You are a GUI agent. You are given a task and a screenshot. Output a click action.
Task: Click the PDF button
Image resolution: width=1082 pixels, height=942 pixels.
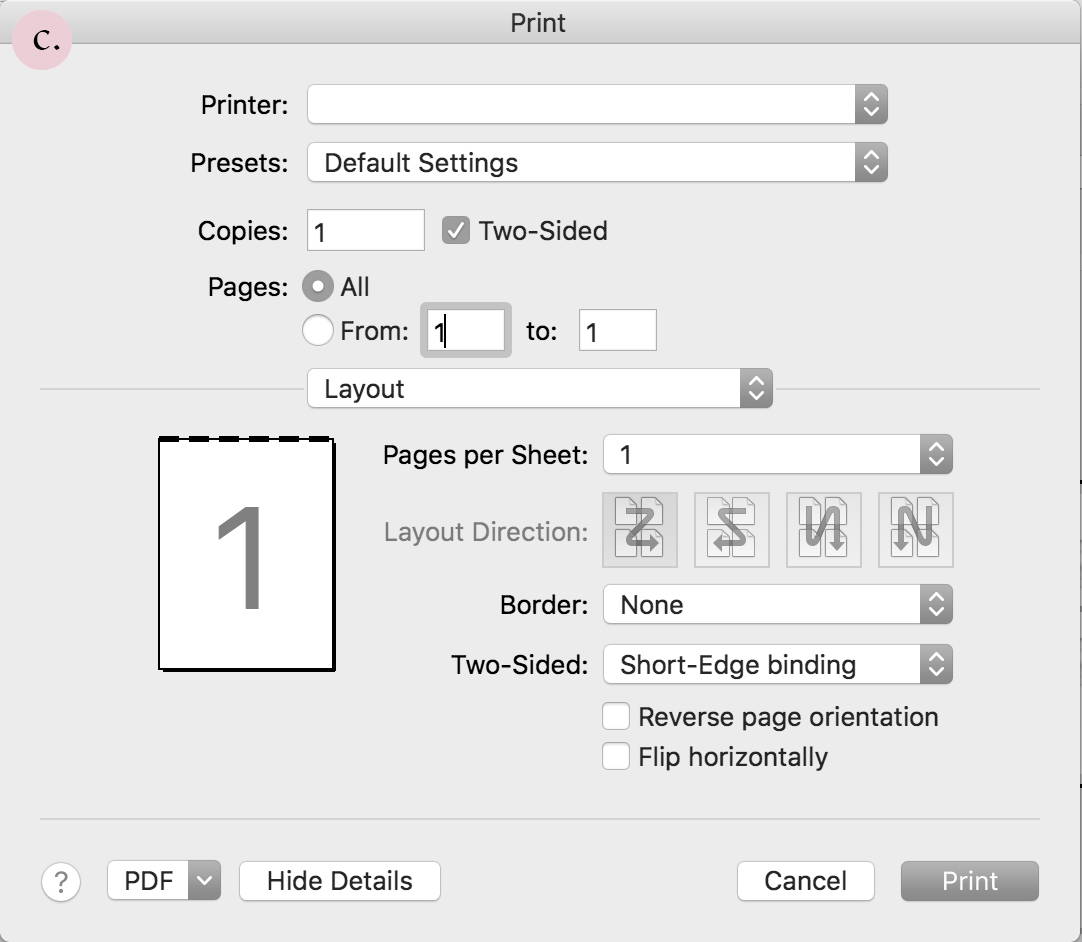(148, 881)
